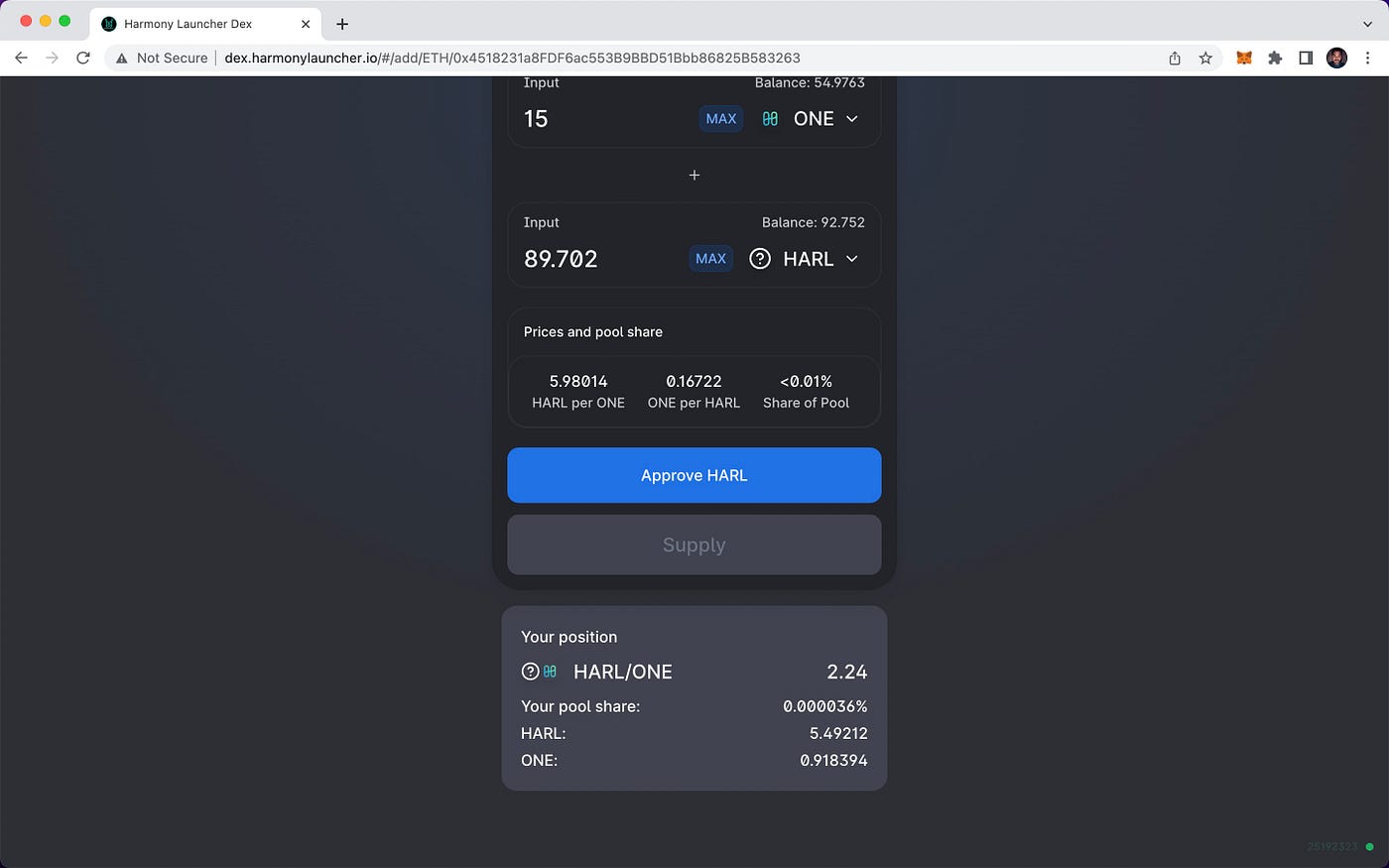Click the Your position heading
Image resolution: width=1389 pixels, height=868 pixels.
[x=569, y=637]
